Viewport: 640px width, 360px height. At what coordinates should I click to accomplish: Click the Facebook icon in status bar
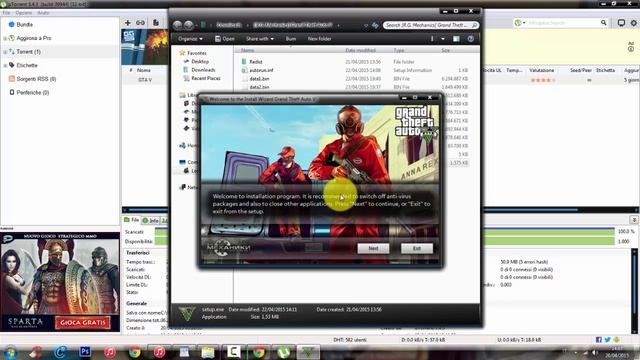(x=599, y=340)
